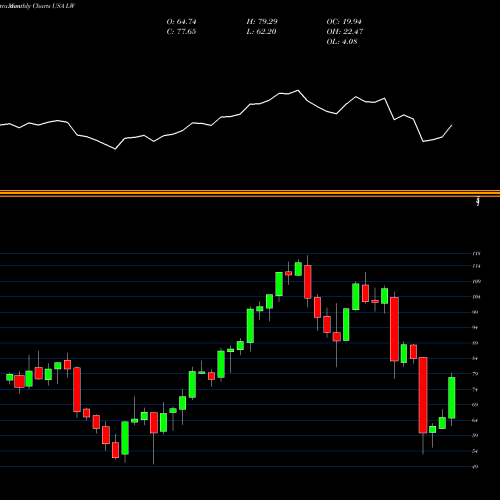Screen dimensions: 500x500
Task: Select the high value 'H: 79.29'
Action: (262, 22)
